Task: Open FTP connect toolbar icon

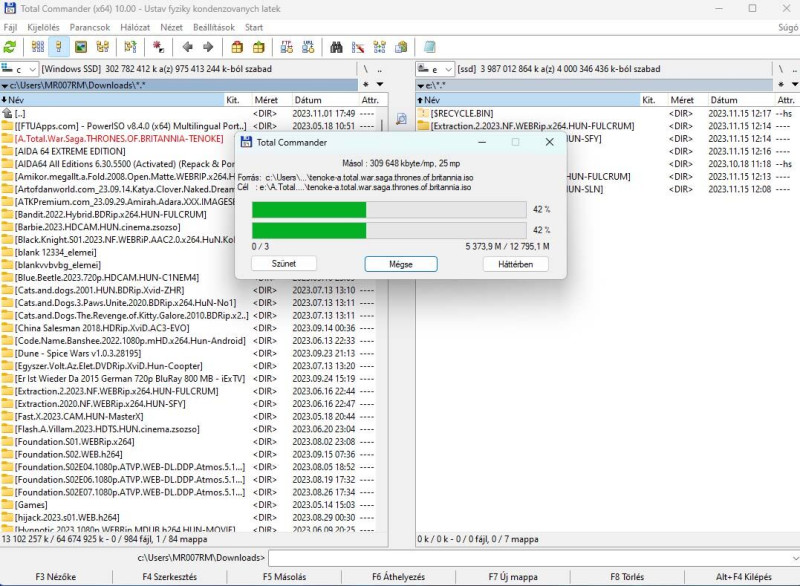Action: point(287,47)
